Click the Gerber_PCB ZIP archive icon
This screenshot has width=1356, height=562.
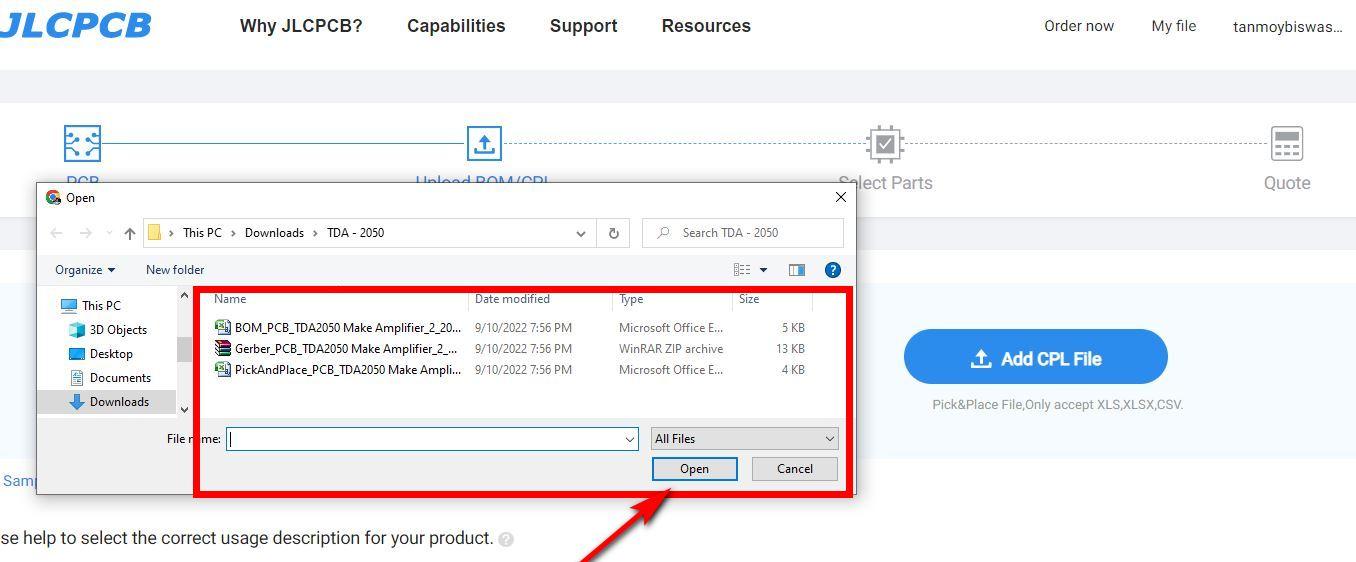tap(223, 348)
